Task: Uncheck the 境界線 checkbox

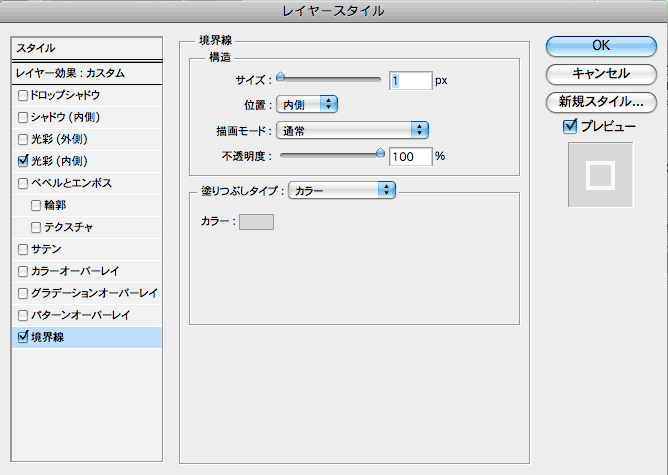Action: 23,337
